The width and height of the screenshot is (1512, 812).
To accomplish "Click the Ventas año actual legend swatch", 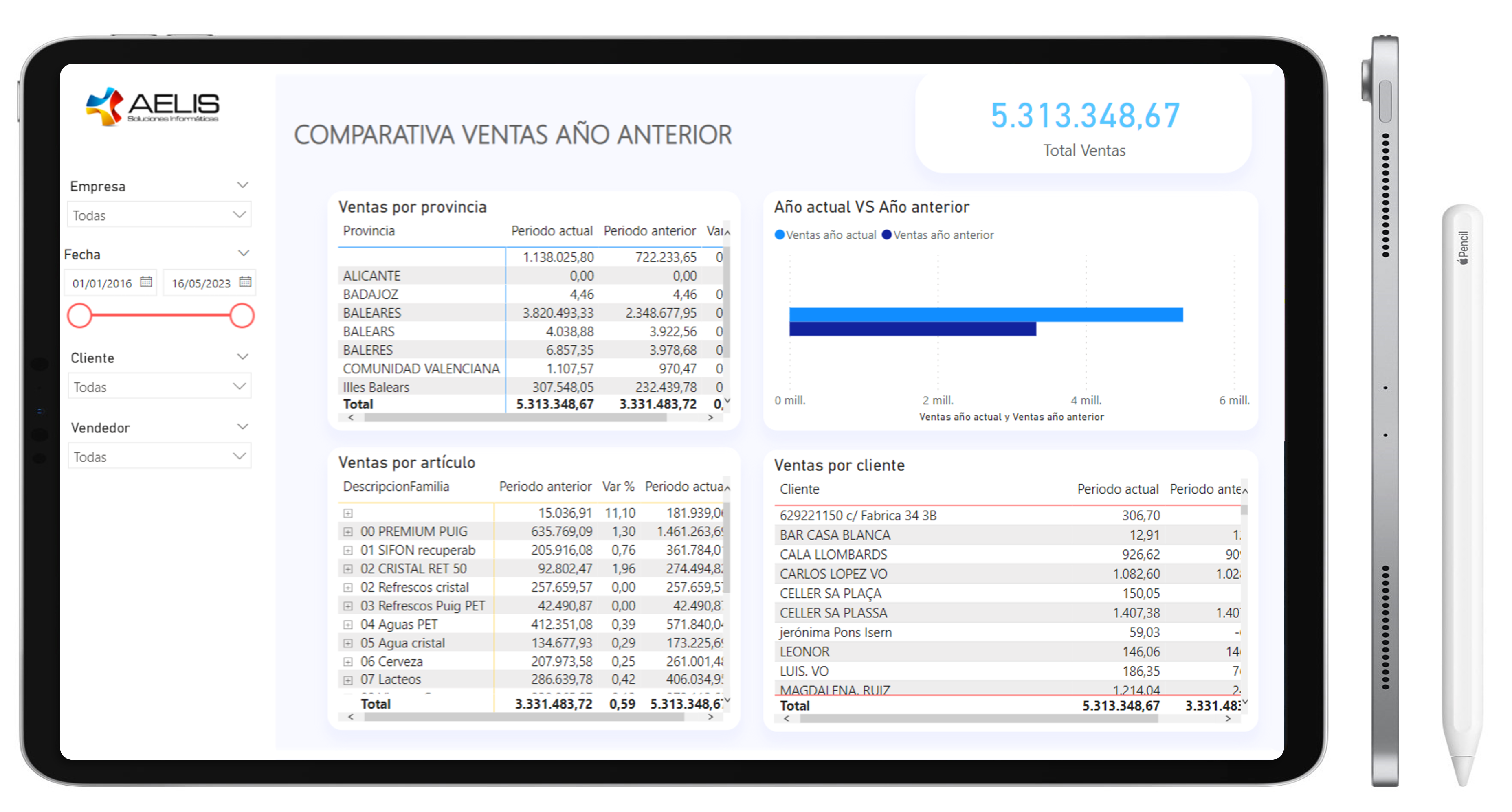I will 780,235.
